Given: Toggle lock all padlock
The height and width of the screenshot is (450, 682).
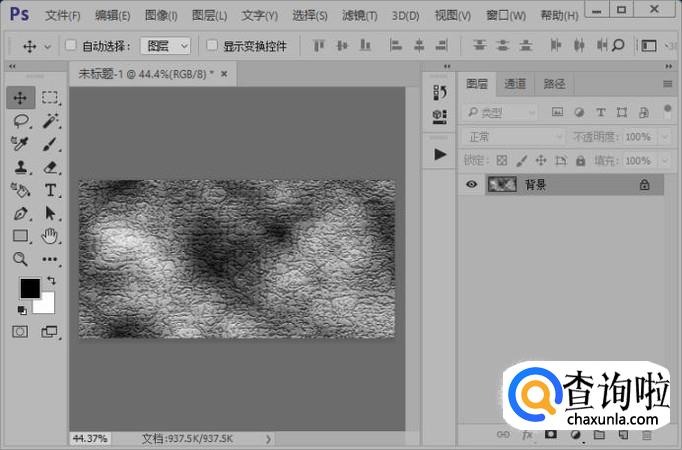Looking at the screenshot, I should click(580, 161).
